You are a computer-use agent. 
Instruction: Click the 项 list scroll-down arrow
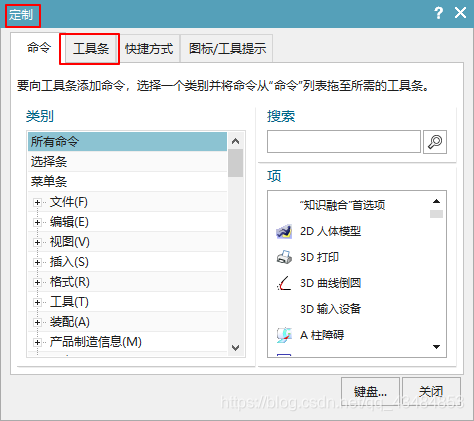436,347
